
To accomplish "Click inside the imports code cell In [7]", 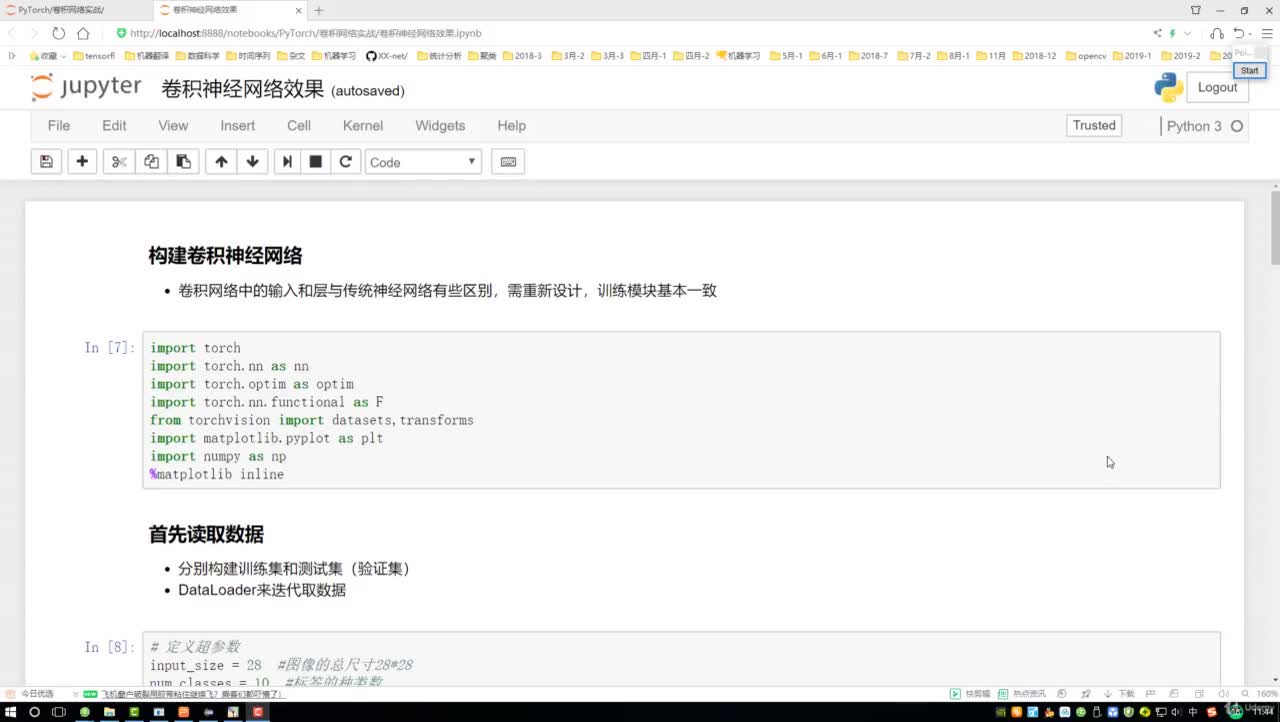I will coord(681,410).
